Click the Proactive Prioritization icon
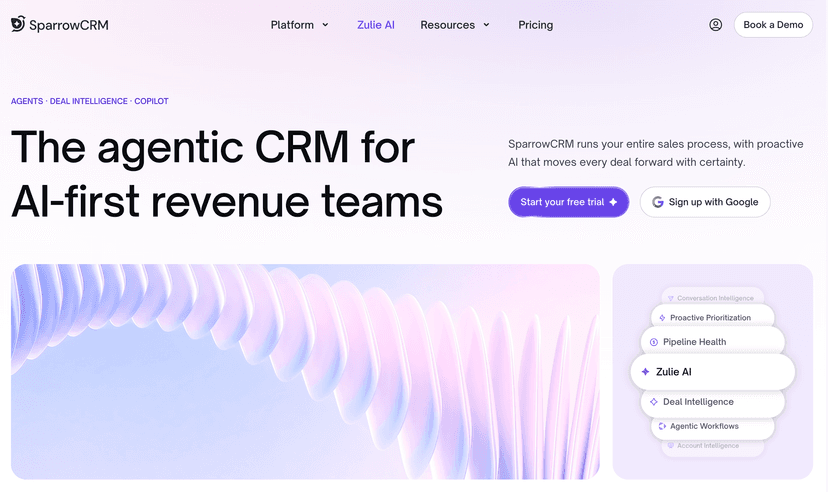This screenshot has height=492, width=828. click(x=662, y=318)
